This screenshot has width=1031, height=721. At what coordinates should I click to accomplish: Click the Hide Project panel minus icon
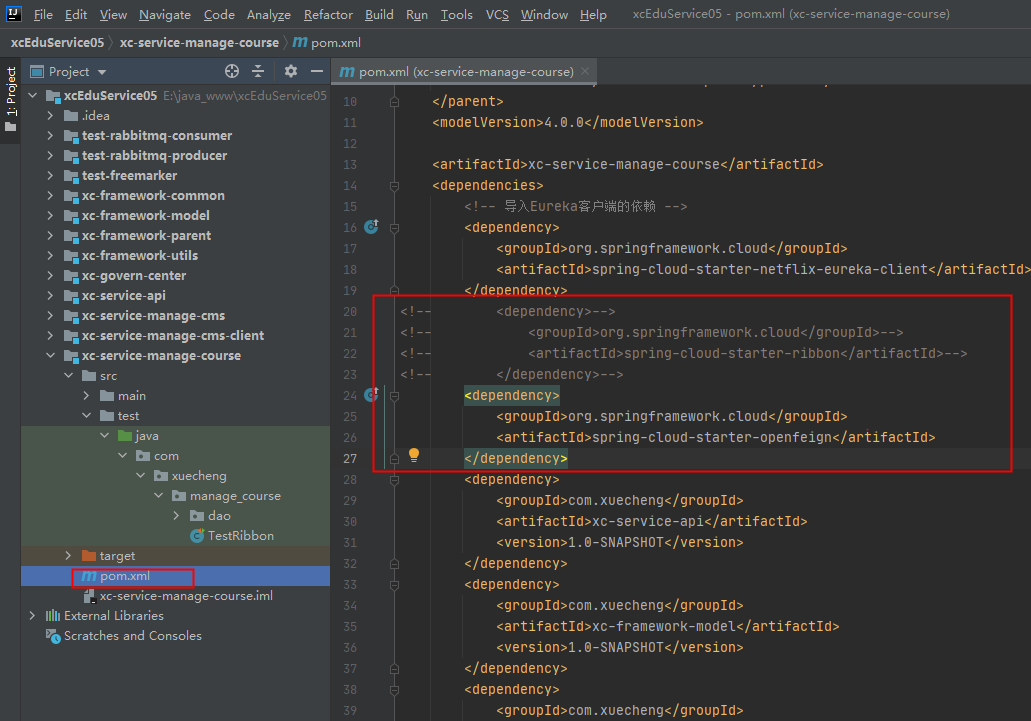tap(316, 71)
